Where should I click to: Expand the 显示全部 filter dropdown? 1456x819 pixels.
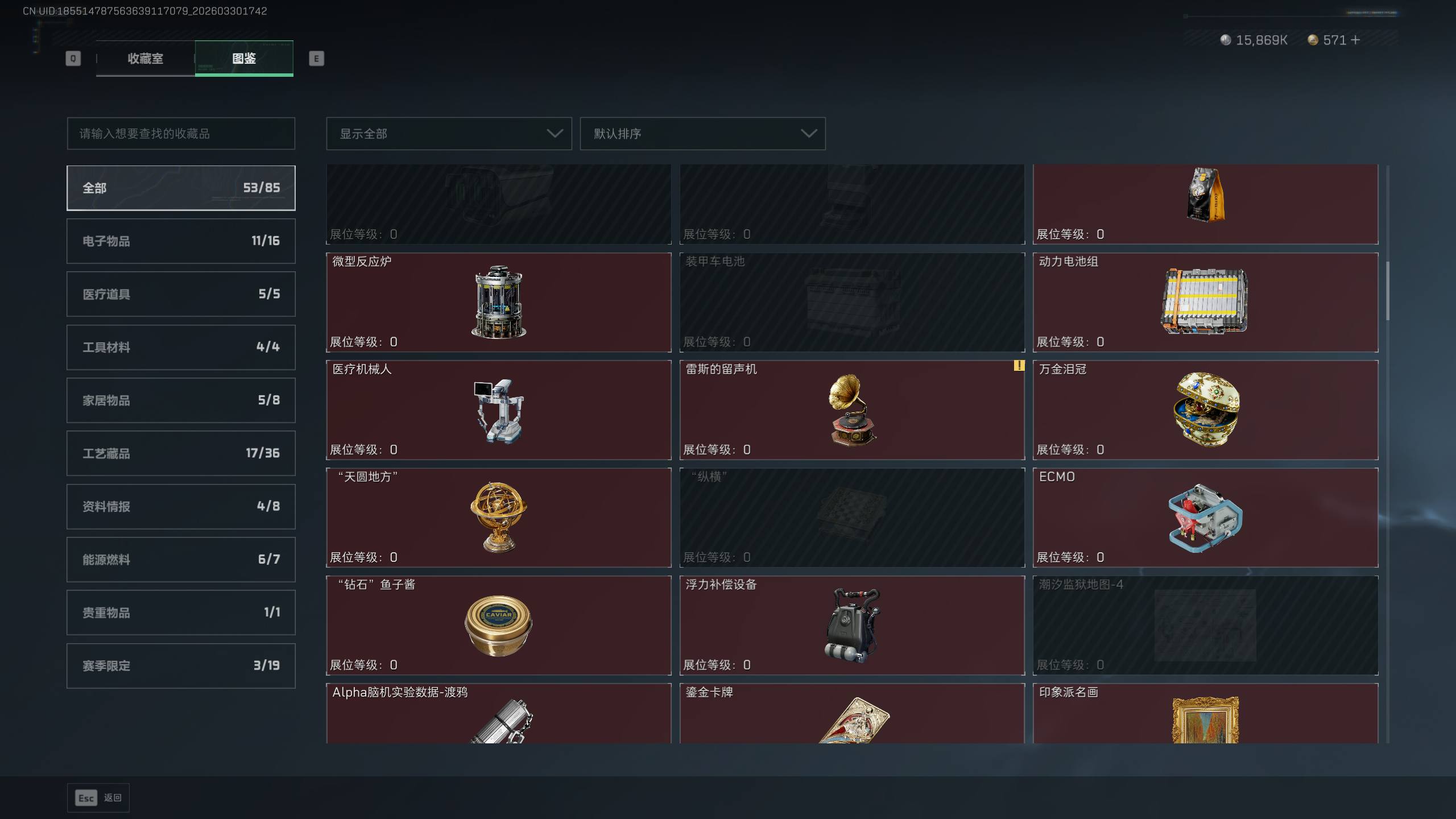449,134
